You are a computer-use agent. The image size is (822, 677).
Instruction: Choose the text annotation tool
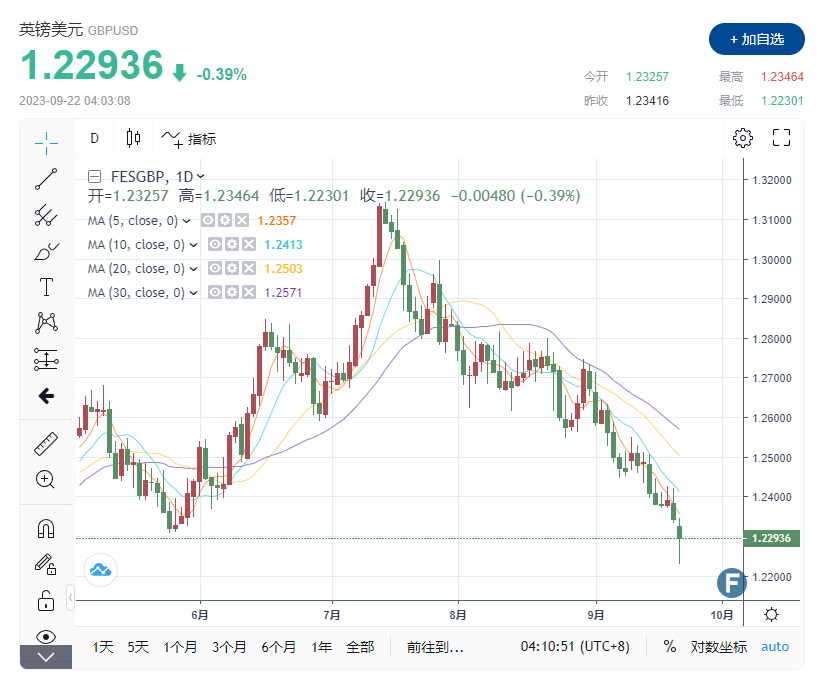[x=46, y=287]
